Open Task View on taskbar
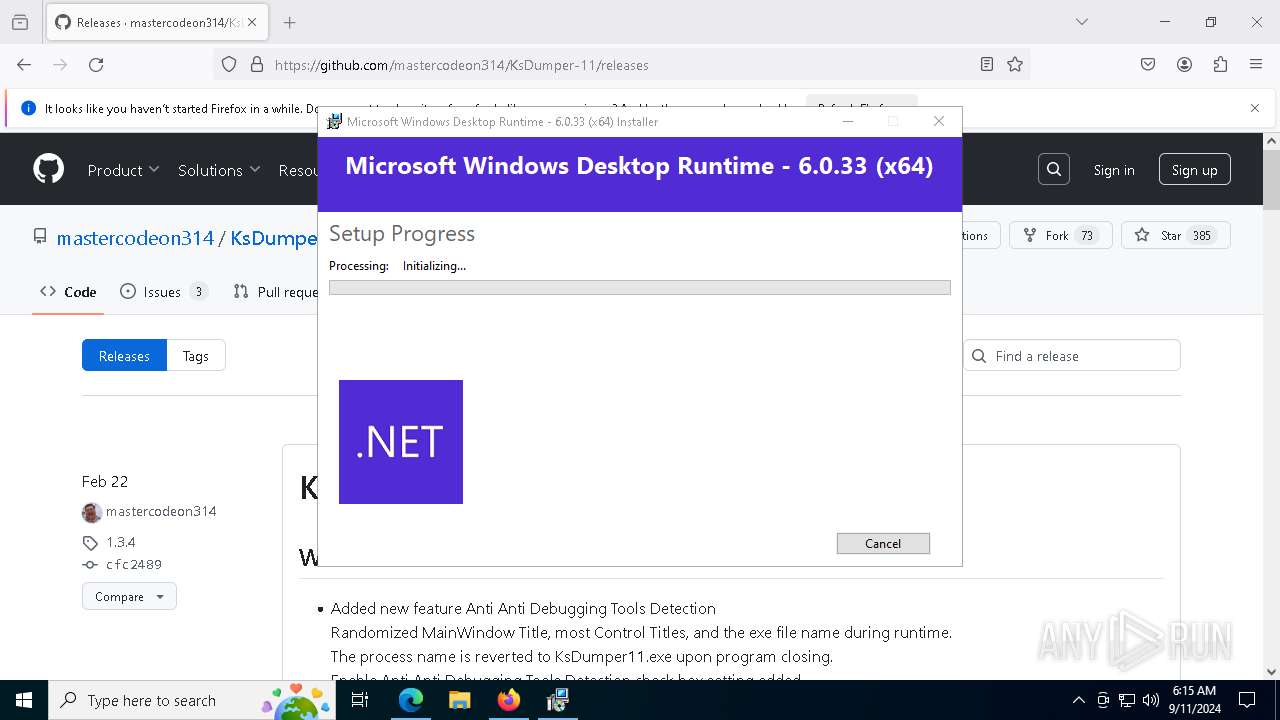1280x720 pixels. pyautogui.click(x=361, y=700)
